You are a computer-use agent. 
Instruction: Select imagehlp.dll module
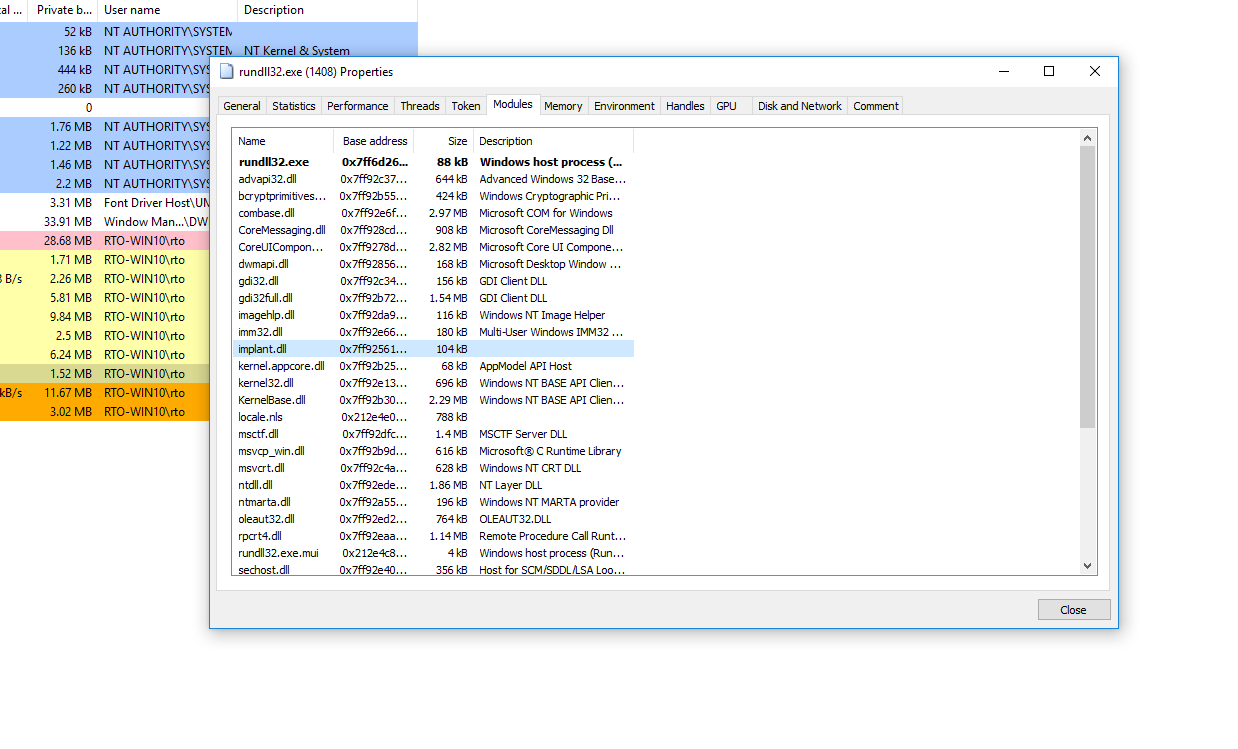(x=433, y=315)
